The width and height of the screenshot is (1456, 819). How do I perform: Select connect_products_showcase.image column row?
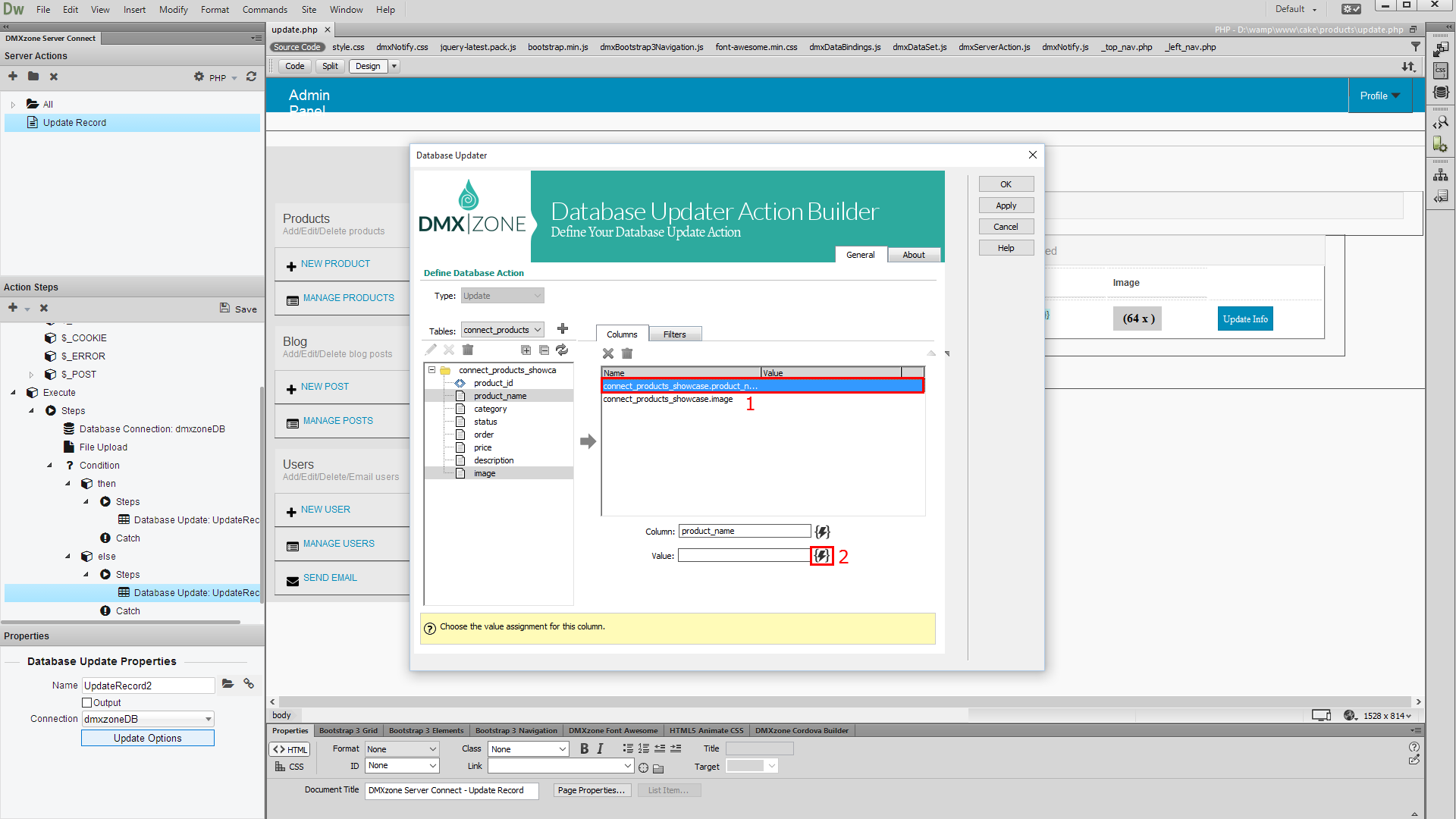(x=762, y=399)
